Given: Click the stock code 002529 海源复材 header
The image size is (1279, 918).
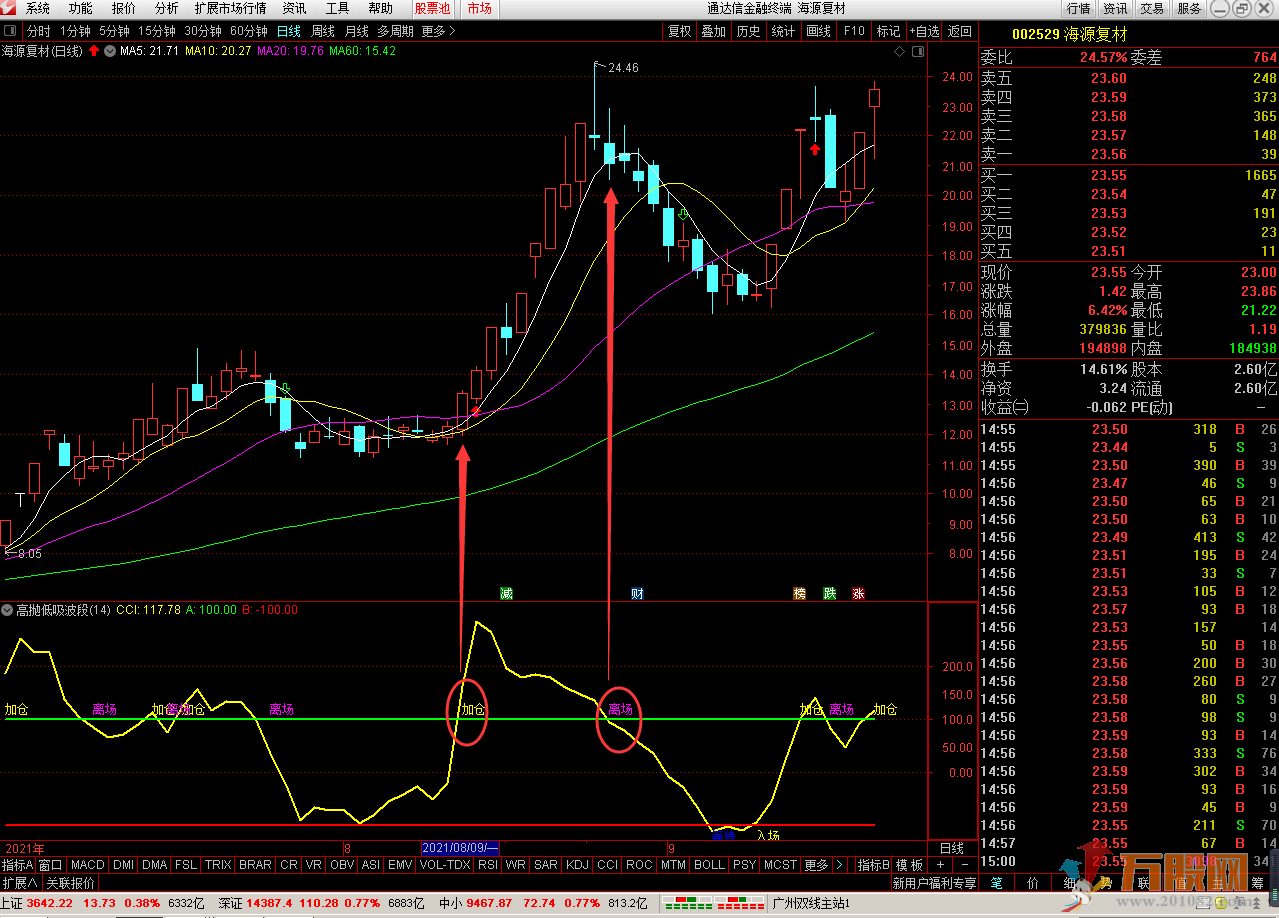Looking at the screenshot, I should 1068,33.
